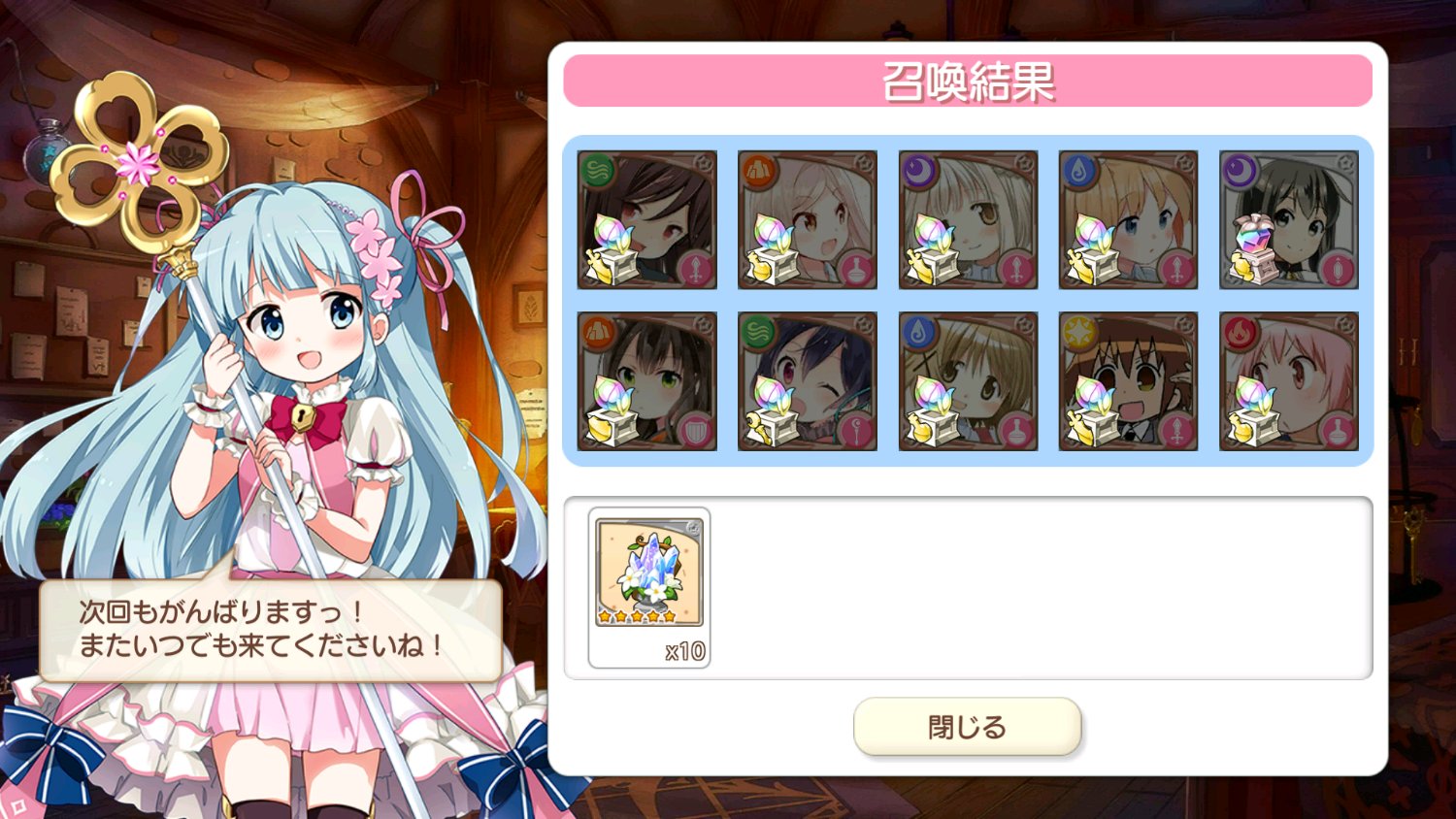
Task: Select the first-row water element orange-haired character
Action: tap(1128, 220)
